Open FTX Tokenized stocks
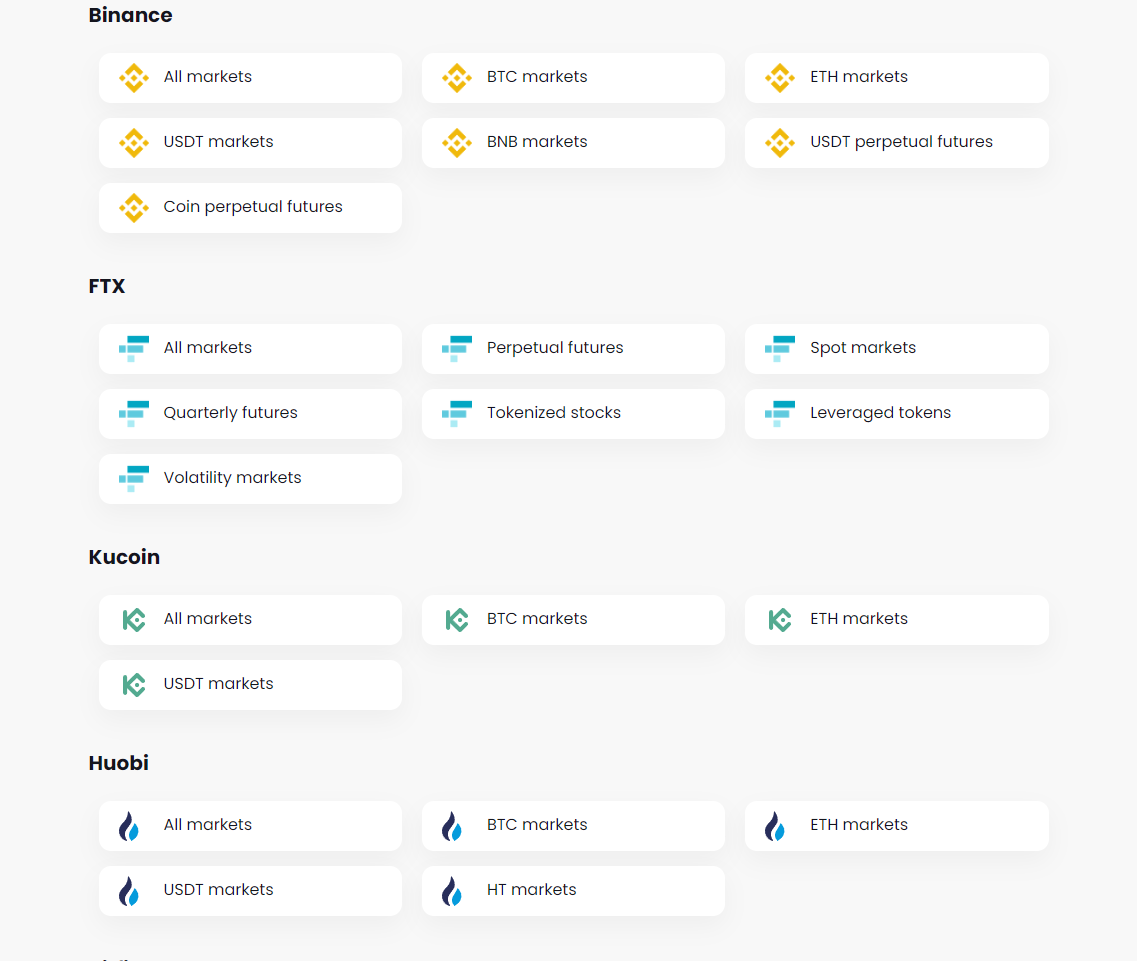 click(573, 413)
